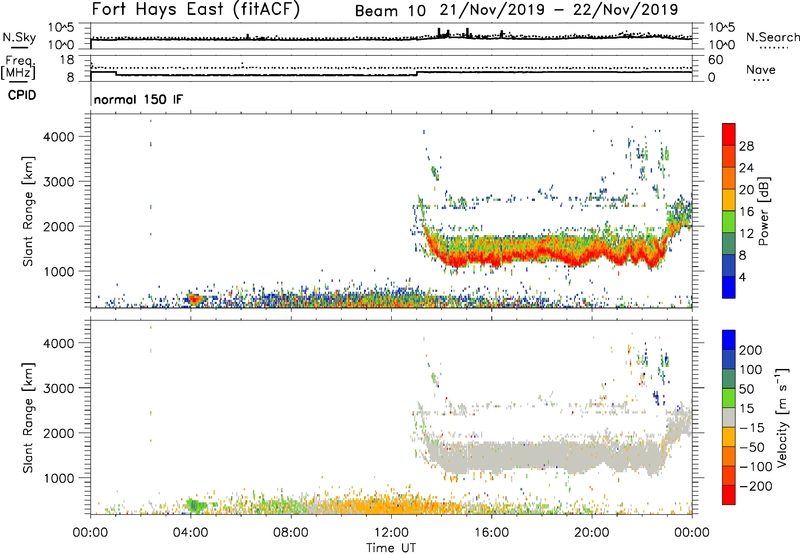Screen dimensions: 800x554
Task: Click the 20:00 time tick label
Action: pyautogui.click(x=591, y=533)
